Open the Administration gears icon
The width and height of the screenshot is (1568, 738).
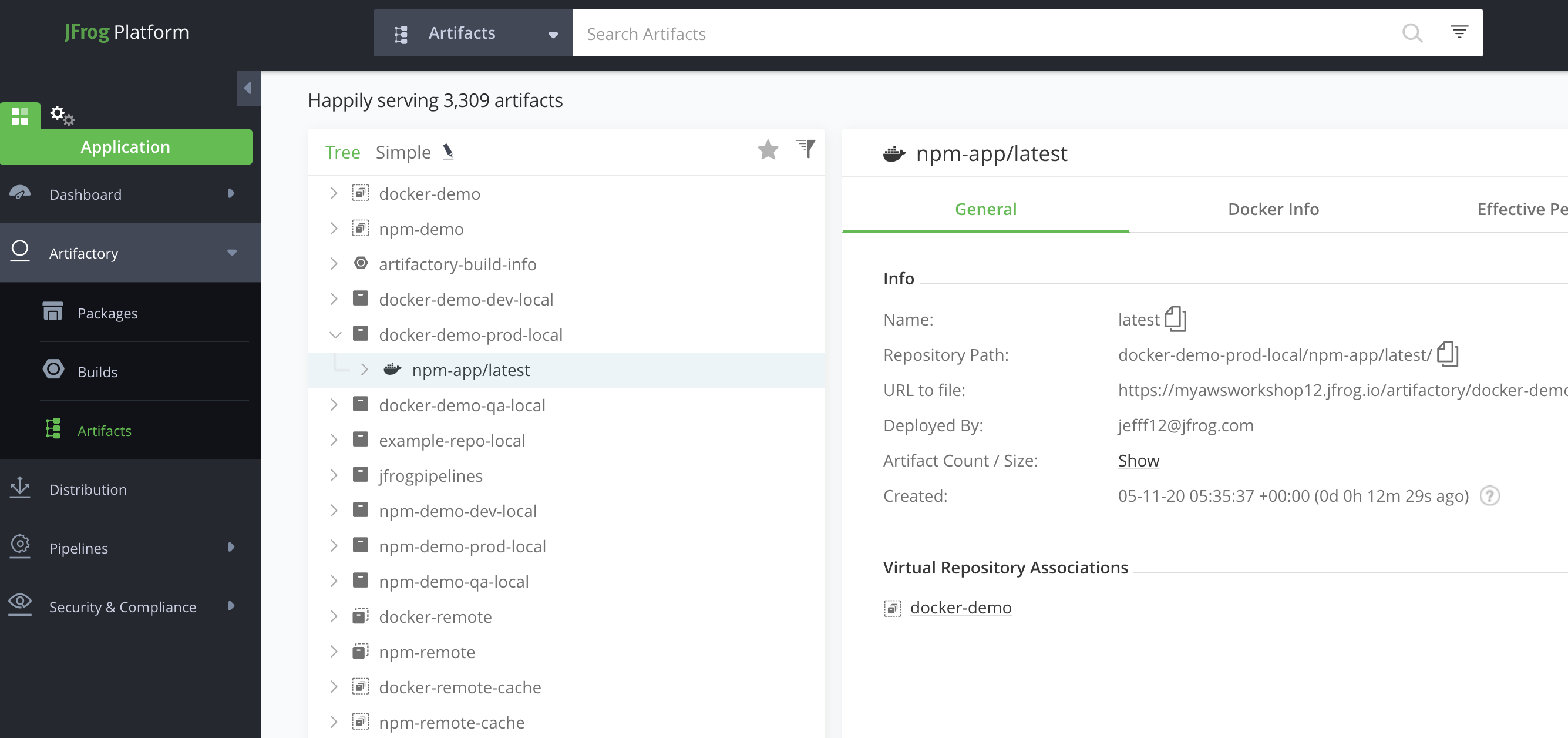point(62,115)
